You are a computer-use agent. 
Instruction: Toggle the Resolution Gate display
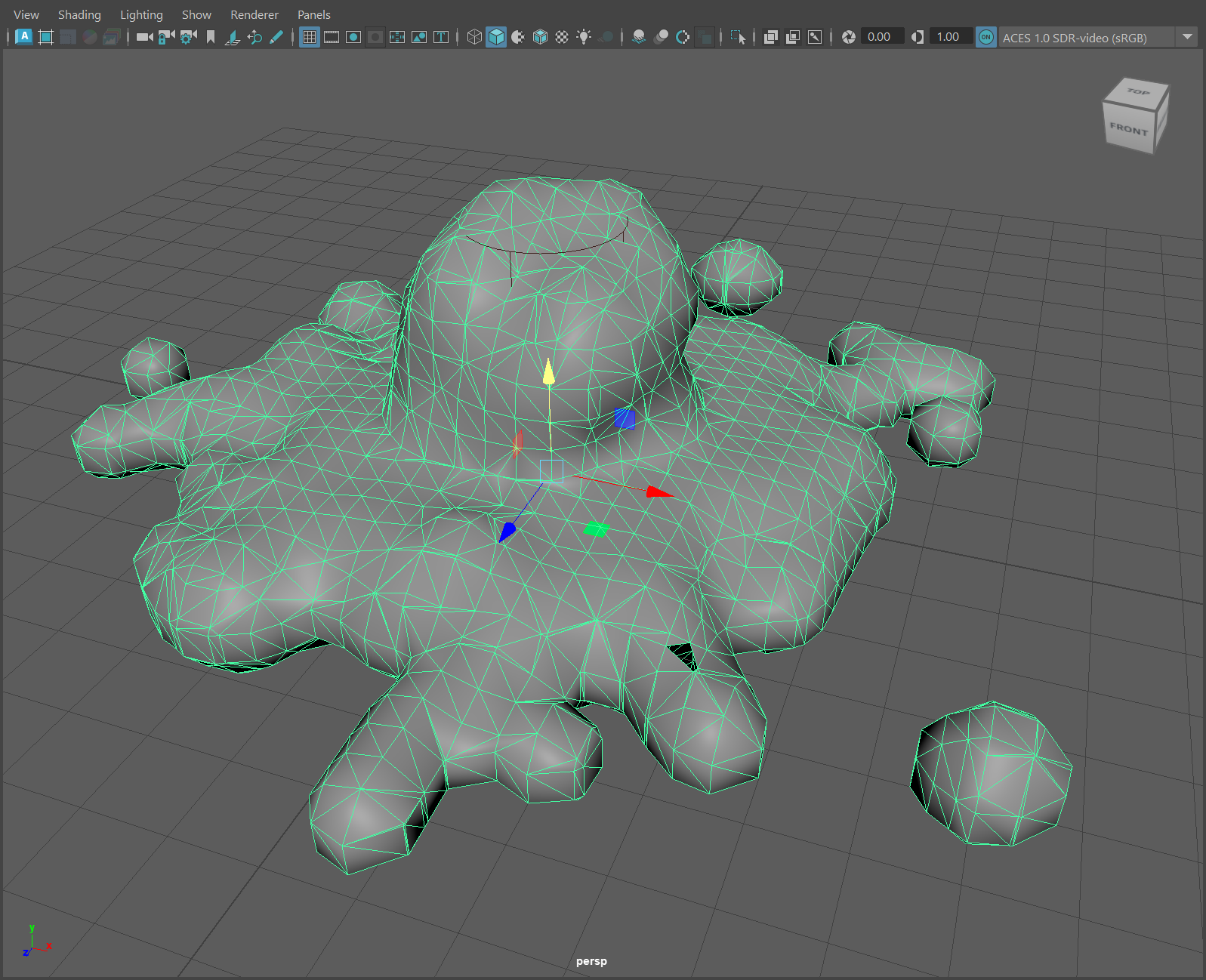click(x=353, y=37)
